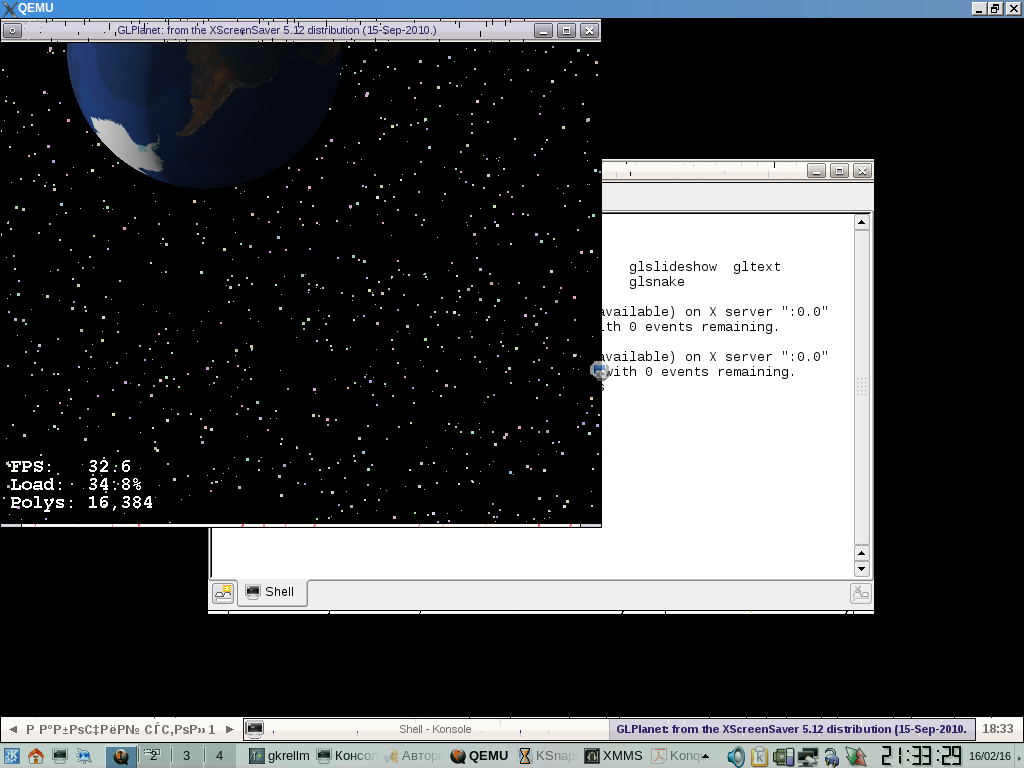Expand the panel hide arrow at far right
This screenshot has height=768, width=1024.
point(1018,756)
